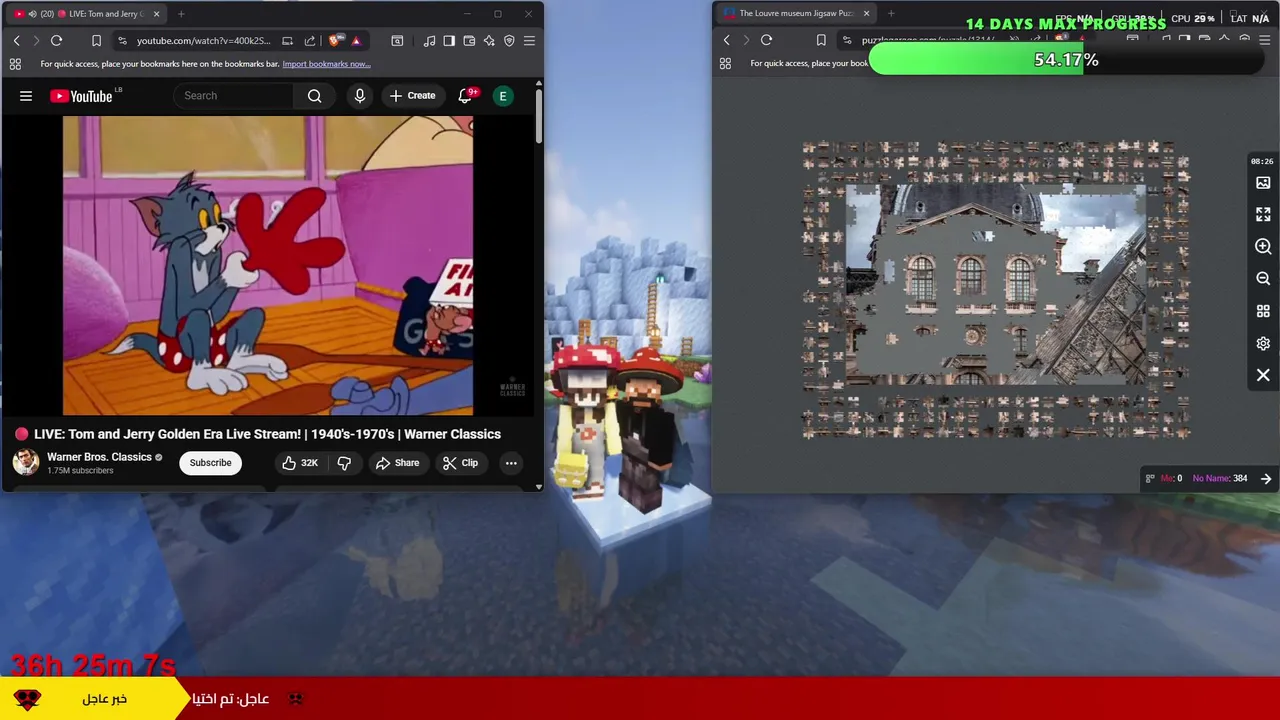Open apps grid on YouTube bookmarks bar
The width and height of the screenshot is (1280, 720).
(x=15, y=64)
